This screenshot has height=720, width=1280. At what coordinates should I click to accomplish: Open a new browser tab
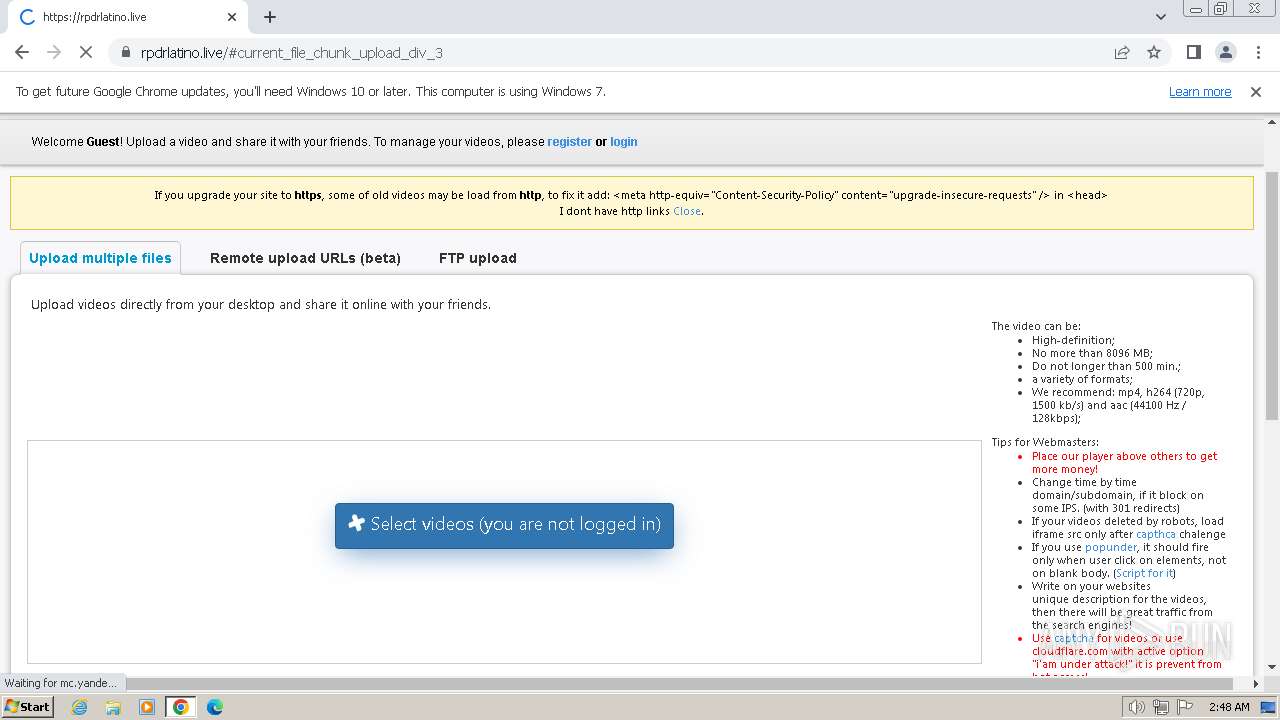pos(270,17)
